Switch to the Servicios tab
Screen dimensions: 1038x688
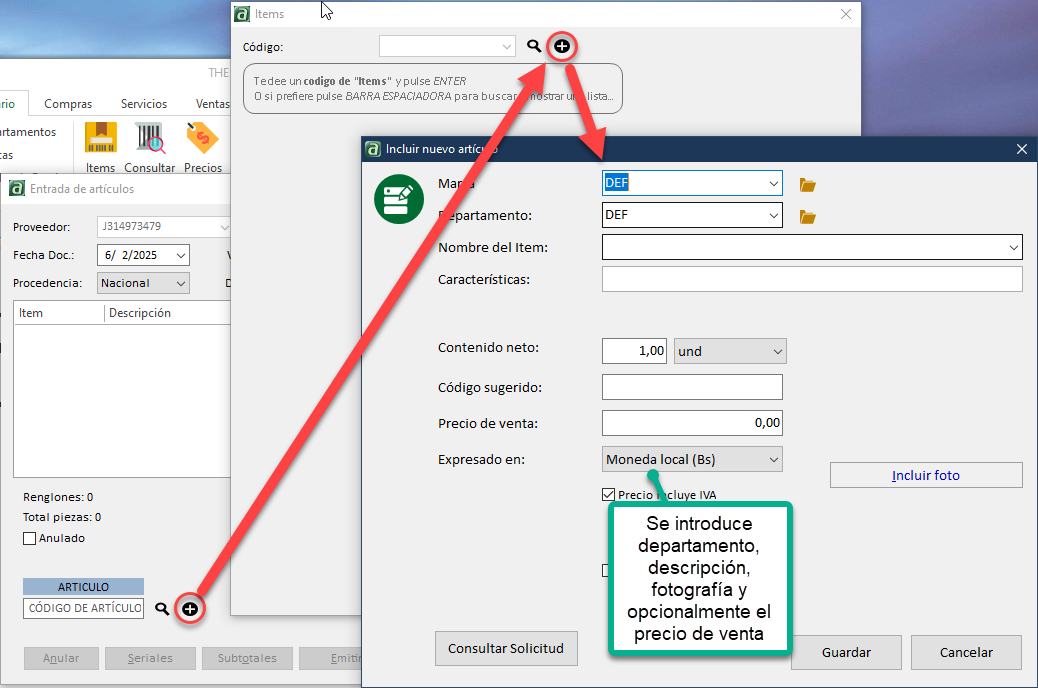click(x=144, y=104)
